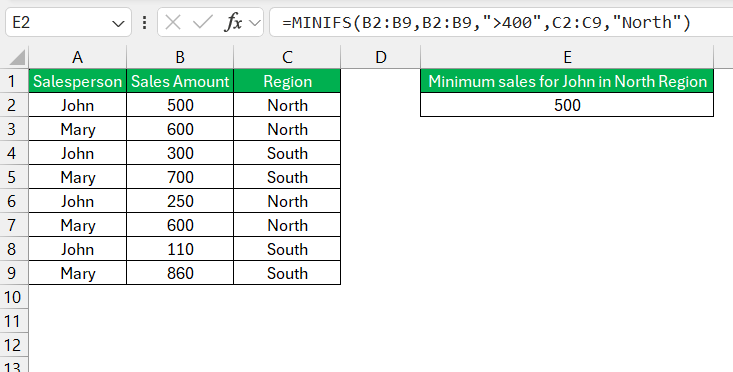Click the Select All corner triangle
This screenshot has width=733, height=372.
(x=17, y=58)
